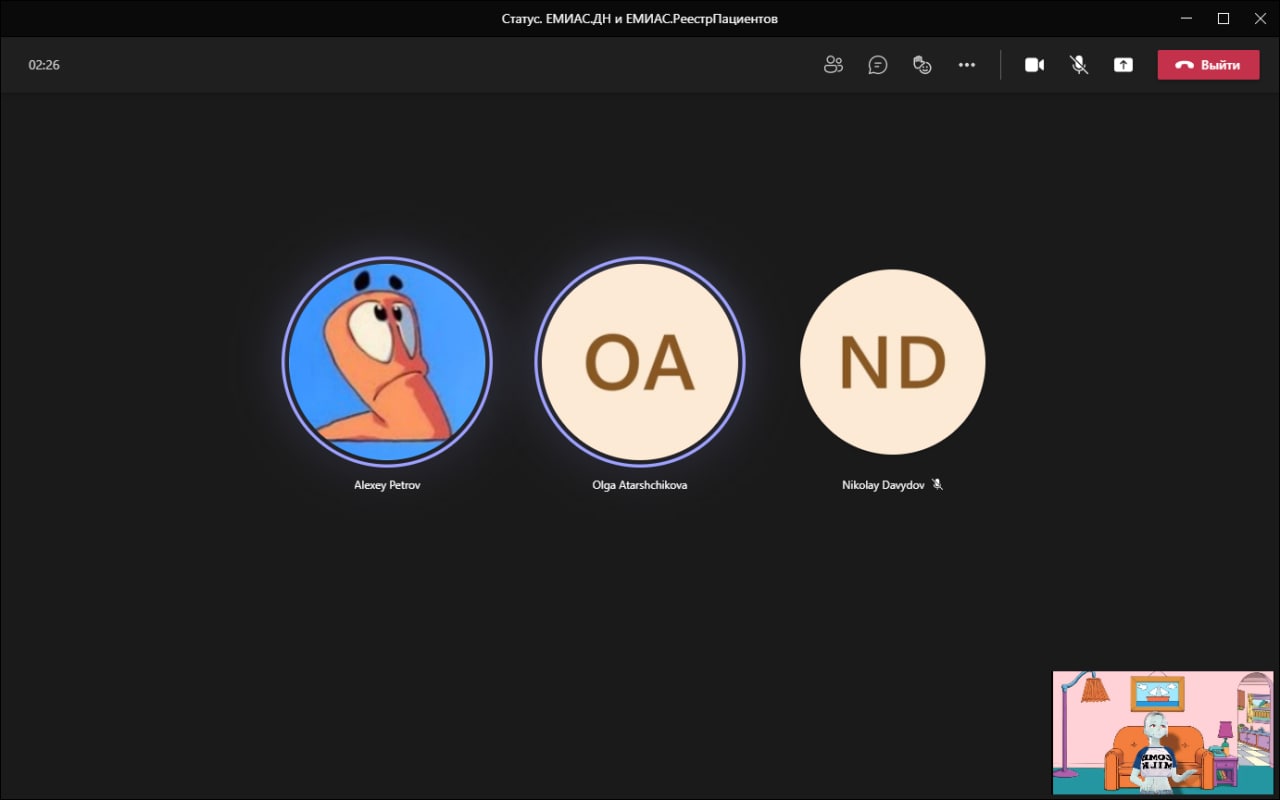Open reactions and raise hand
This screenshot has height=800, width=1280.
pyautogui.click(x=922, y=65)
